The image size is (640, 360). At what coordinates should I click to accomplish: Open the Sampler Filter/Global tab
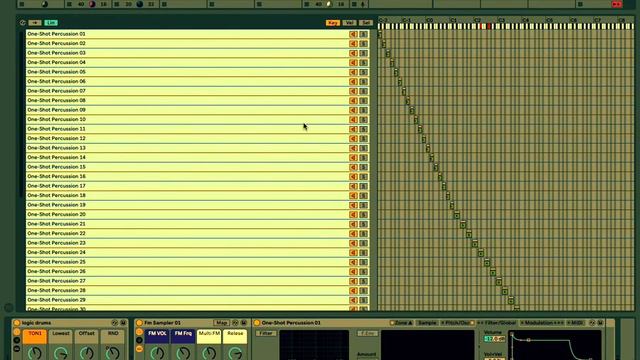pos(498,323)
